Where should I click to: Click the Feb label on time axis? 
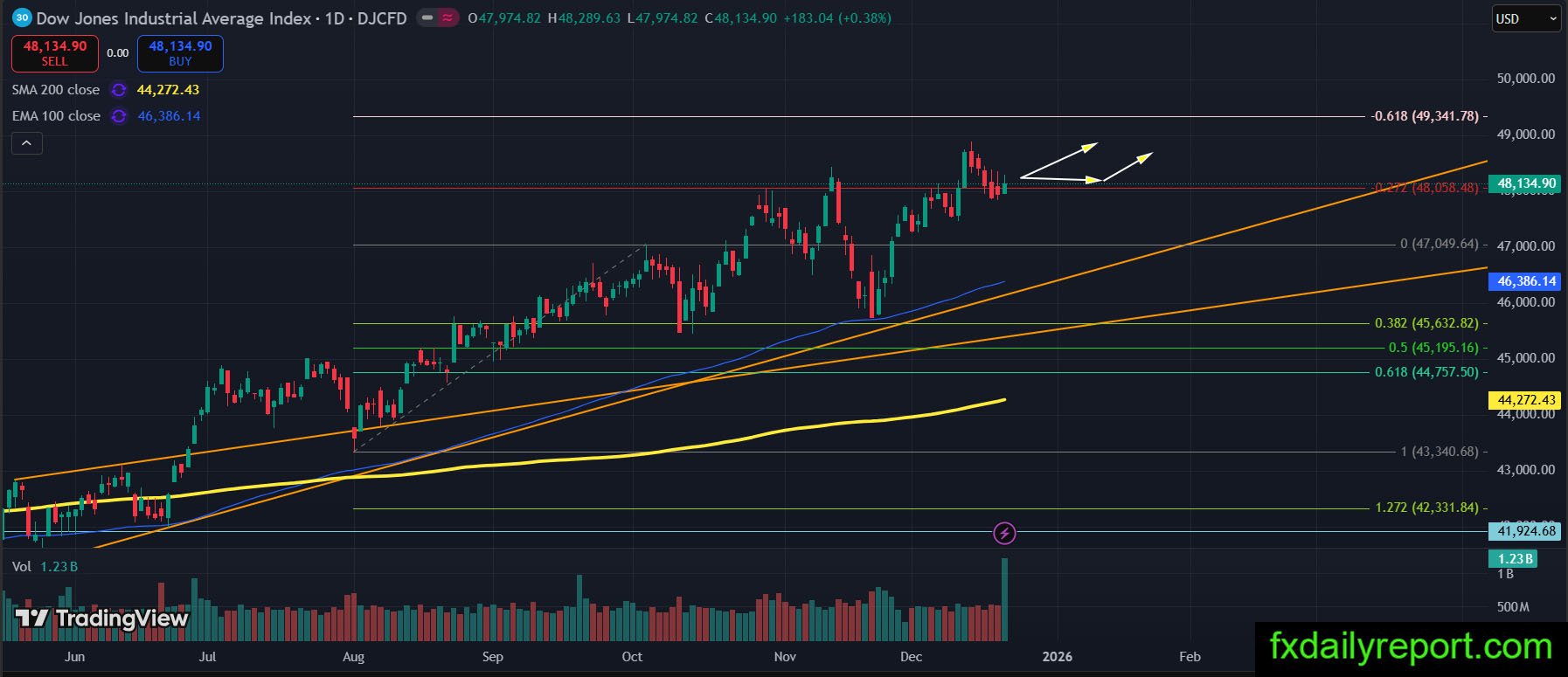click(x=1190, y=657)
